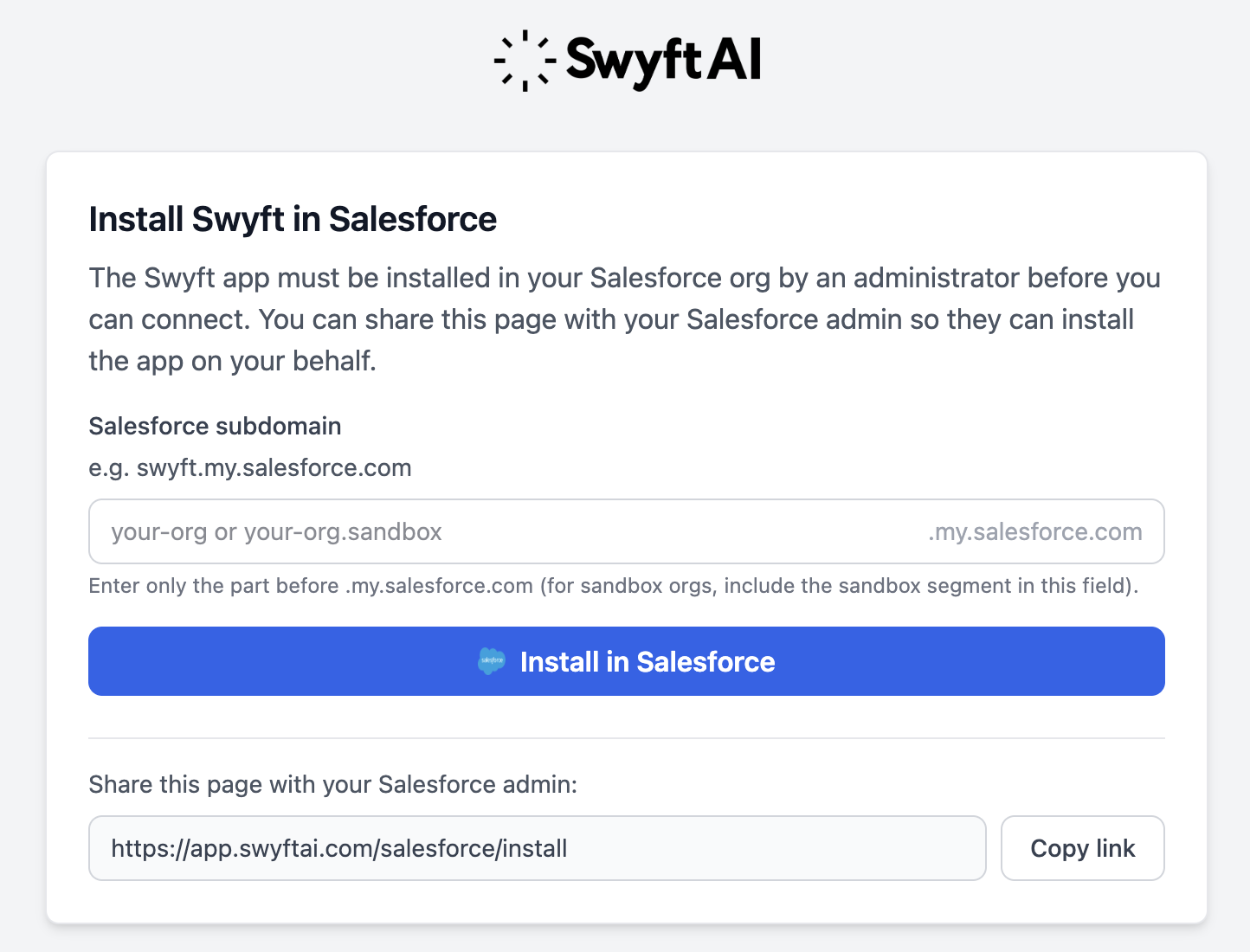The image size is (1250, 952).
Task: Click the example text "e.g. swyft.my.salesforce.com"
Action: click(250, 467)
